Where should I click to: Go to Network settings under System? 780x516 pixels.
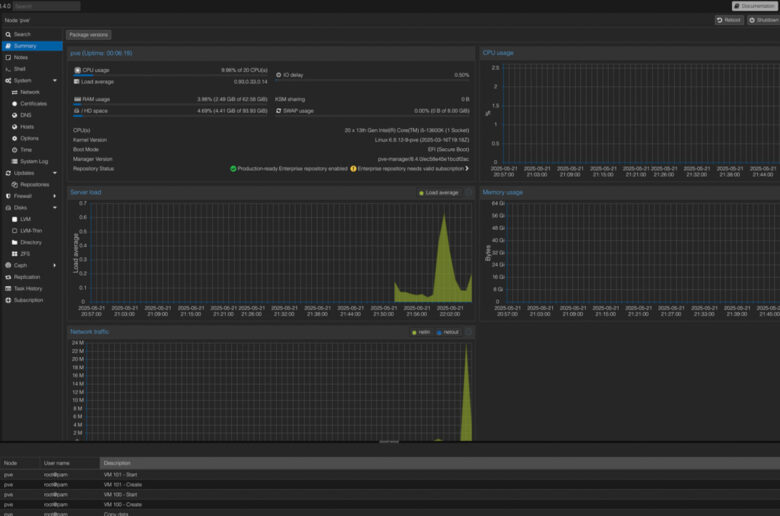click(30, 92)
